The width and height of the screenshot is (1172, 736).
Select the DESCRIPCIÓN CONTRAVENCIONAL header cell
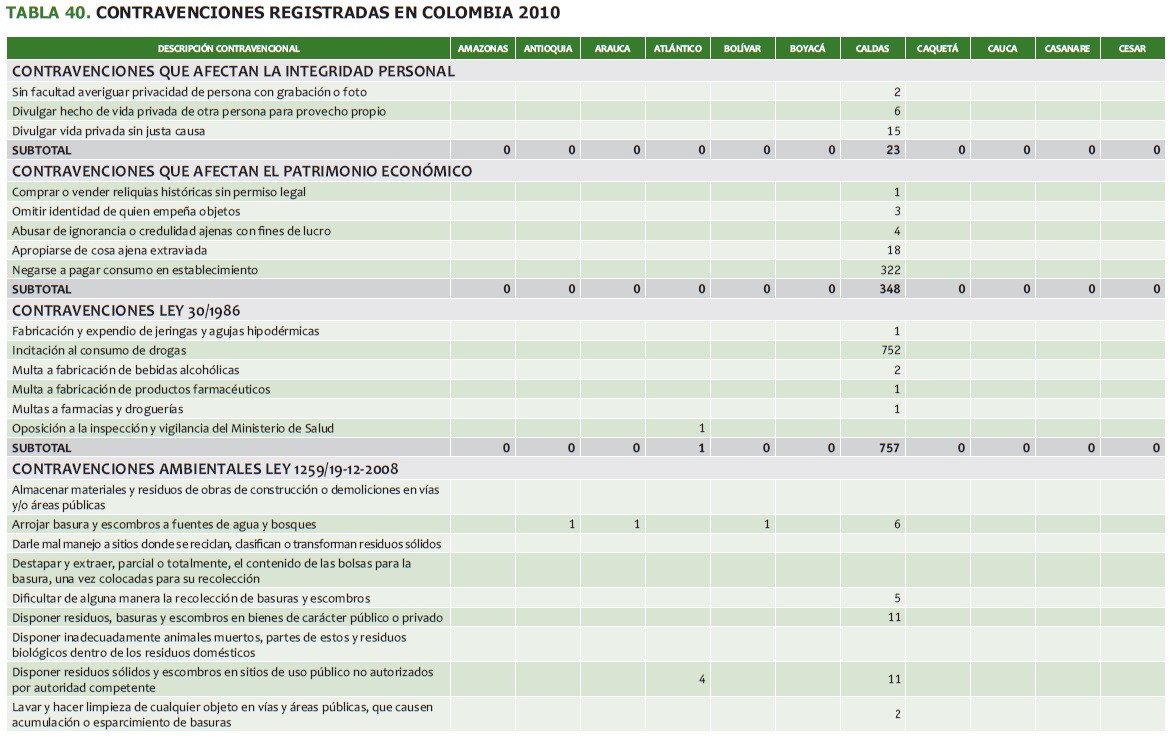click(229, 48)
